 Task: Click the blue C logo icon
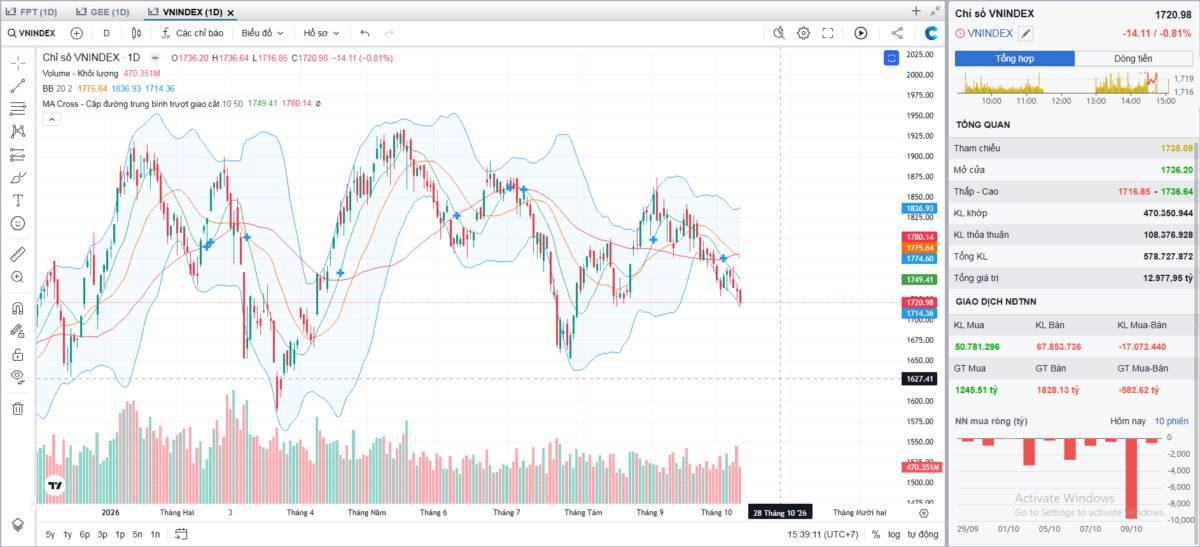tap(931, 33)
